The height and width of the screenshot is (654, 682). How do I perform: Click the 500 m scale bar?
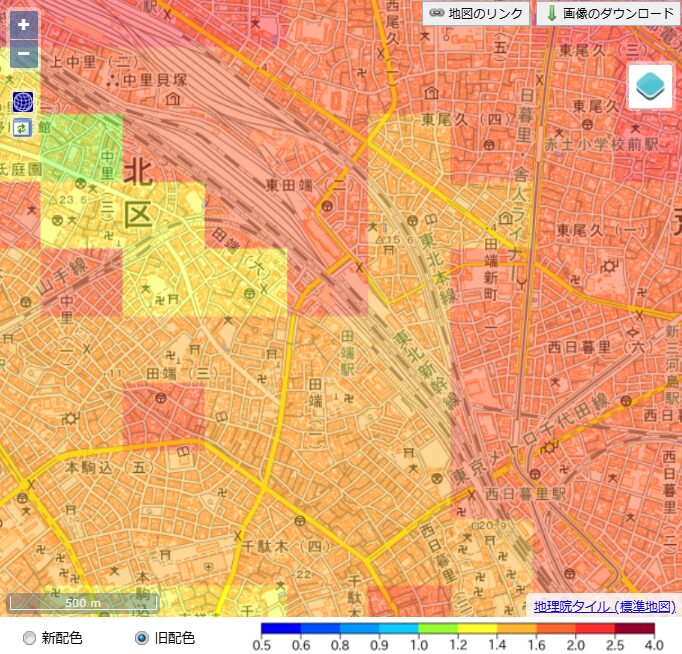(83, 603)
